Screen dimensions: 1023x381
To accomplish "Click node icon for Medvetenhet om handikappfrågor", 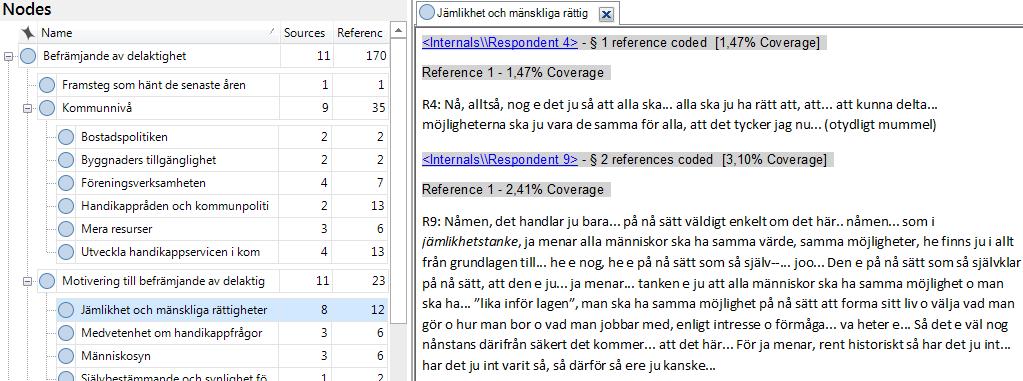I will click(x=65, y=333).
